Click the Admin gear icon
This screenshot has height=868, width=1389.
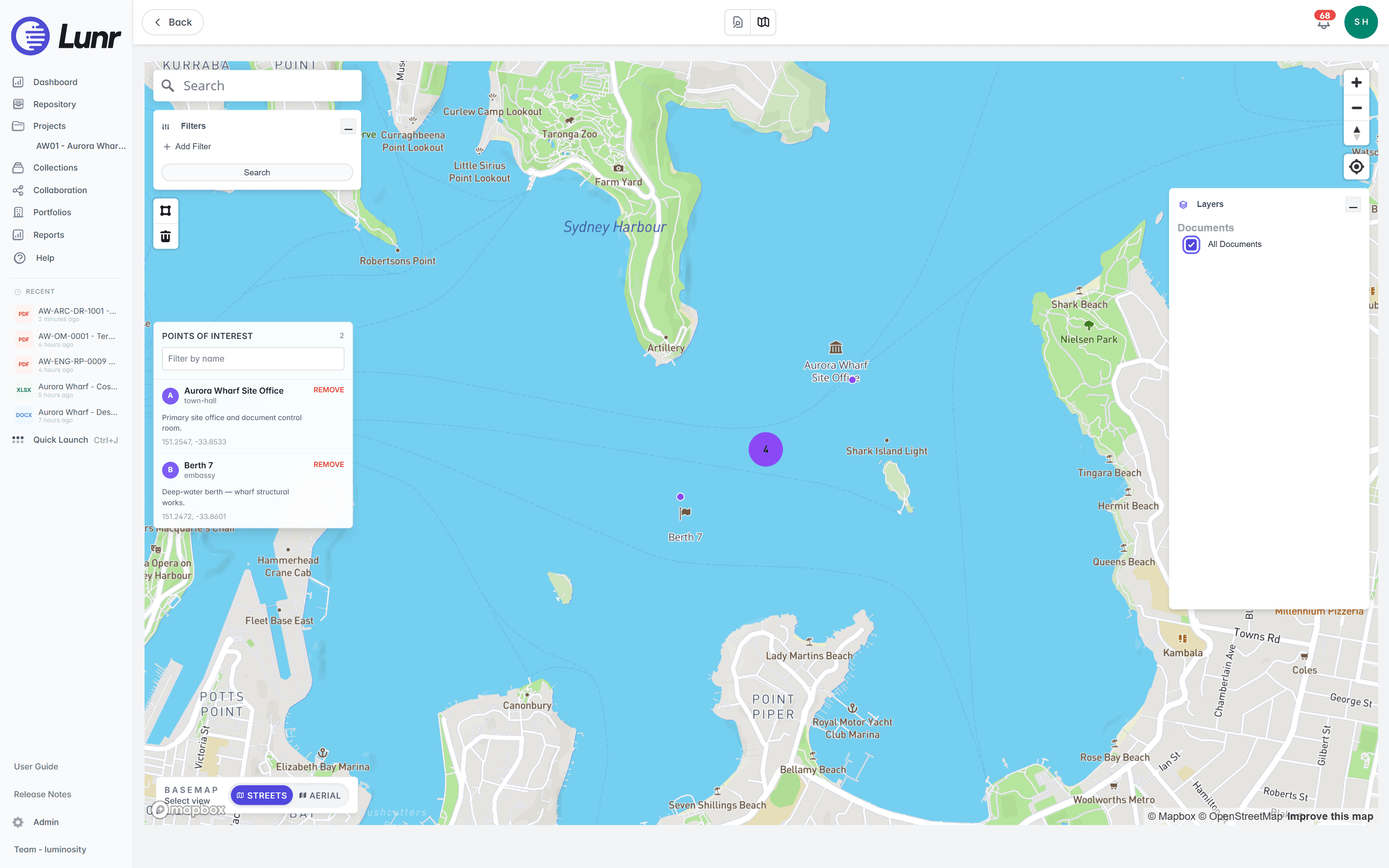tap(18, 822)
